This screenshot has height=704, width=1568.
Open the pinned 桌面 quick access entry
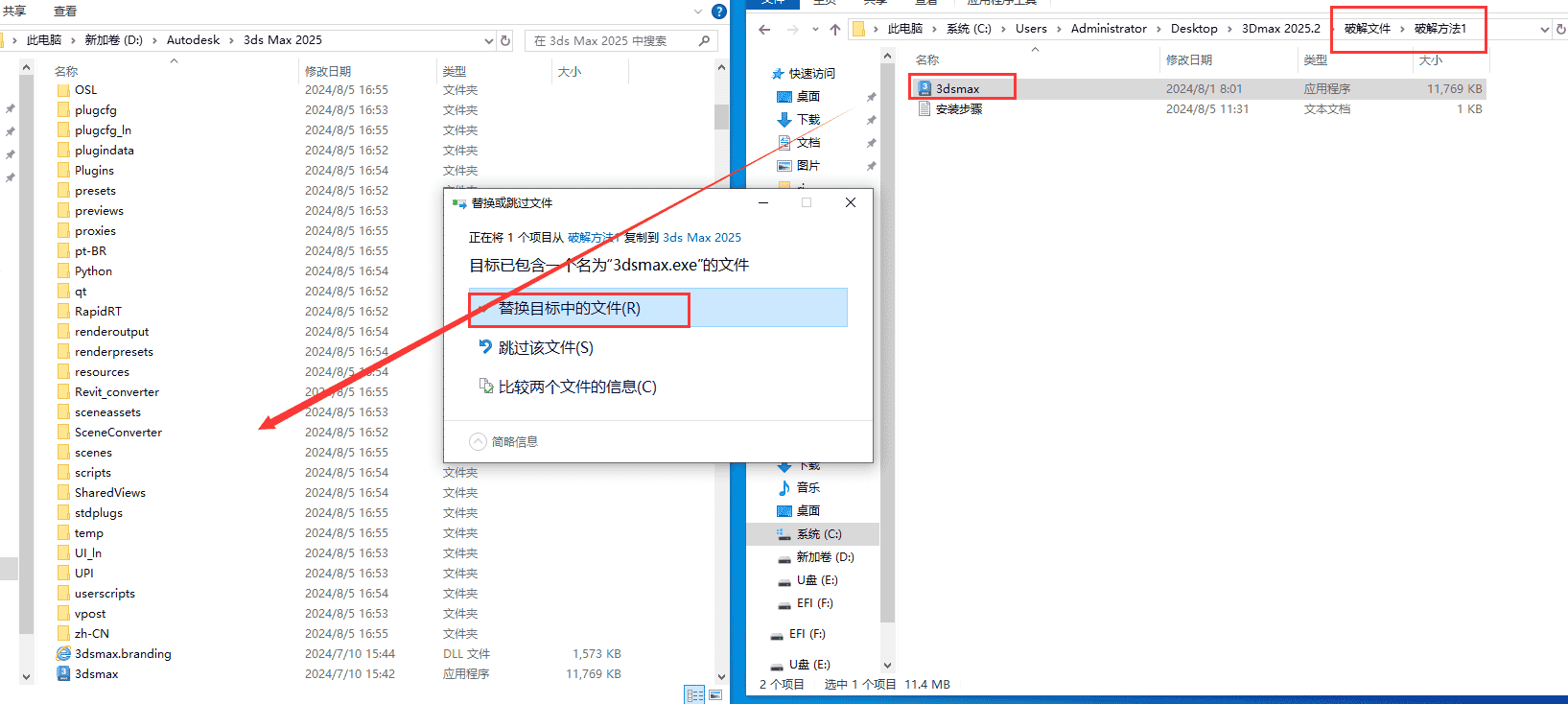coord(808,96)
